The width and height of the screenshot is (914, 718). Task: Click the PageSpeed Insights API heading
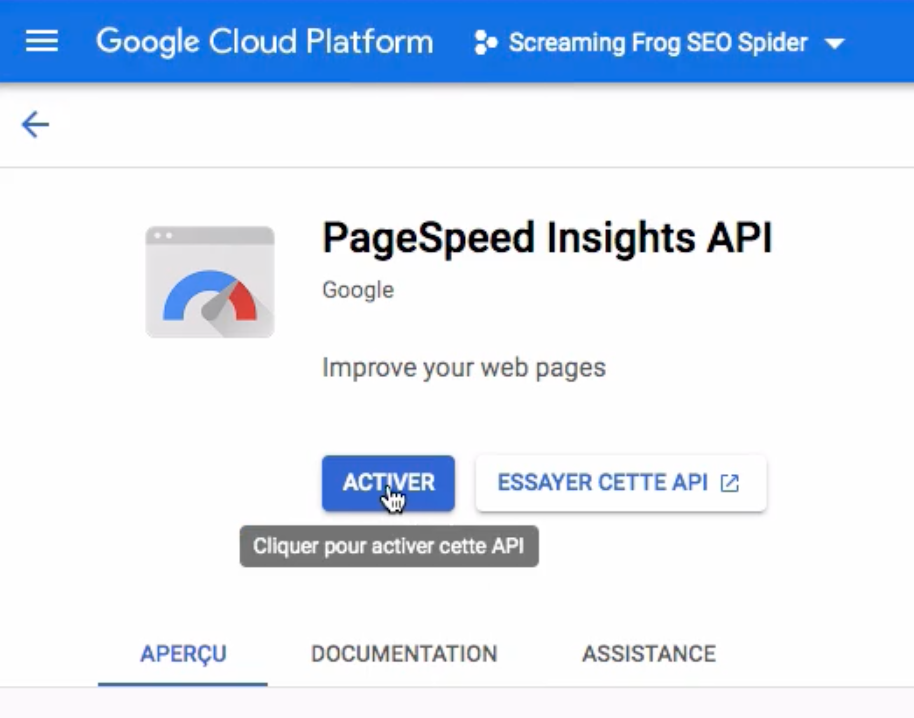point(547,238)
